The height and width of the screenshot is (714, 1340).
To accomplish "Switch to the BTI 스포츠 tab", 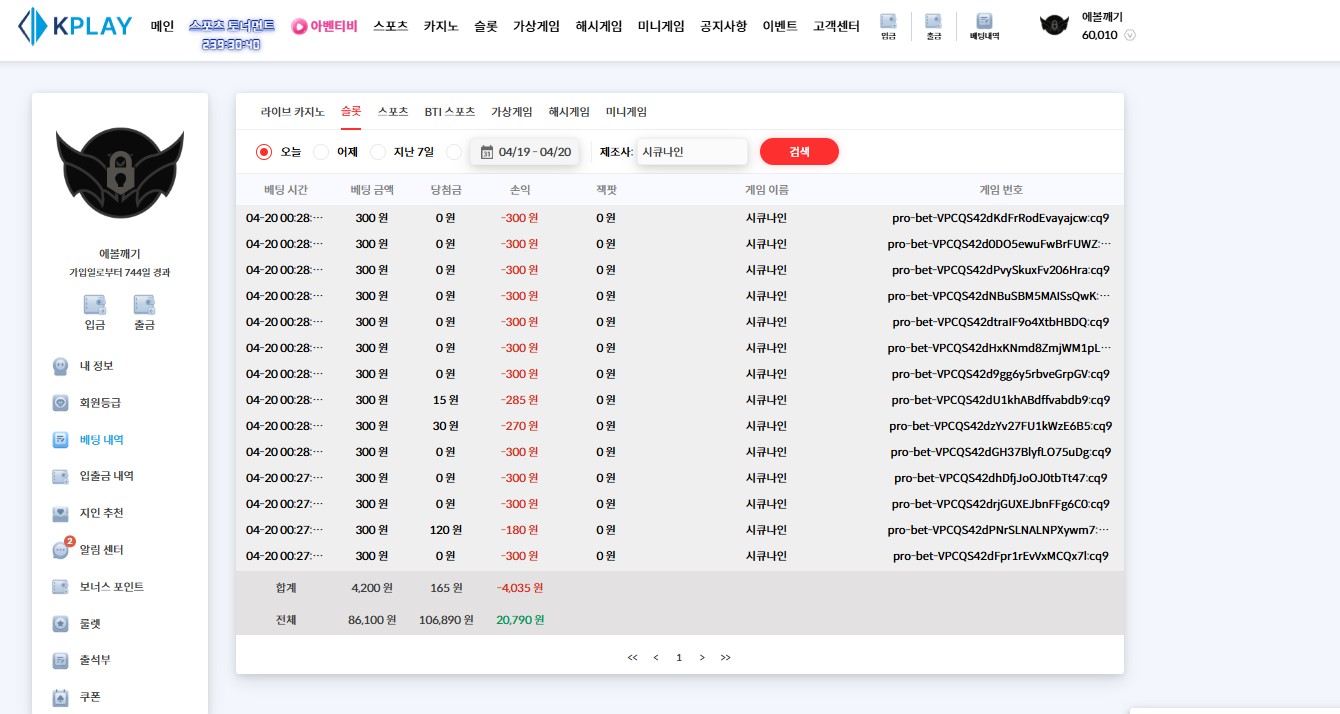I will 449,112.
